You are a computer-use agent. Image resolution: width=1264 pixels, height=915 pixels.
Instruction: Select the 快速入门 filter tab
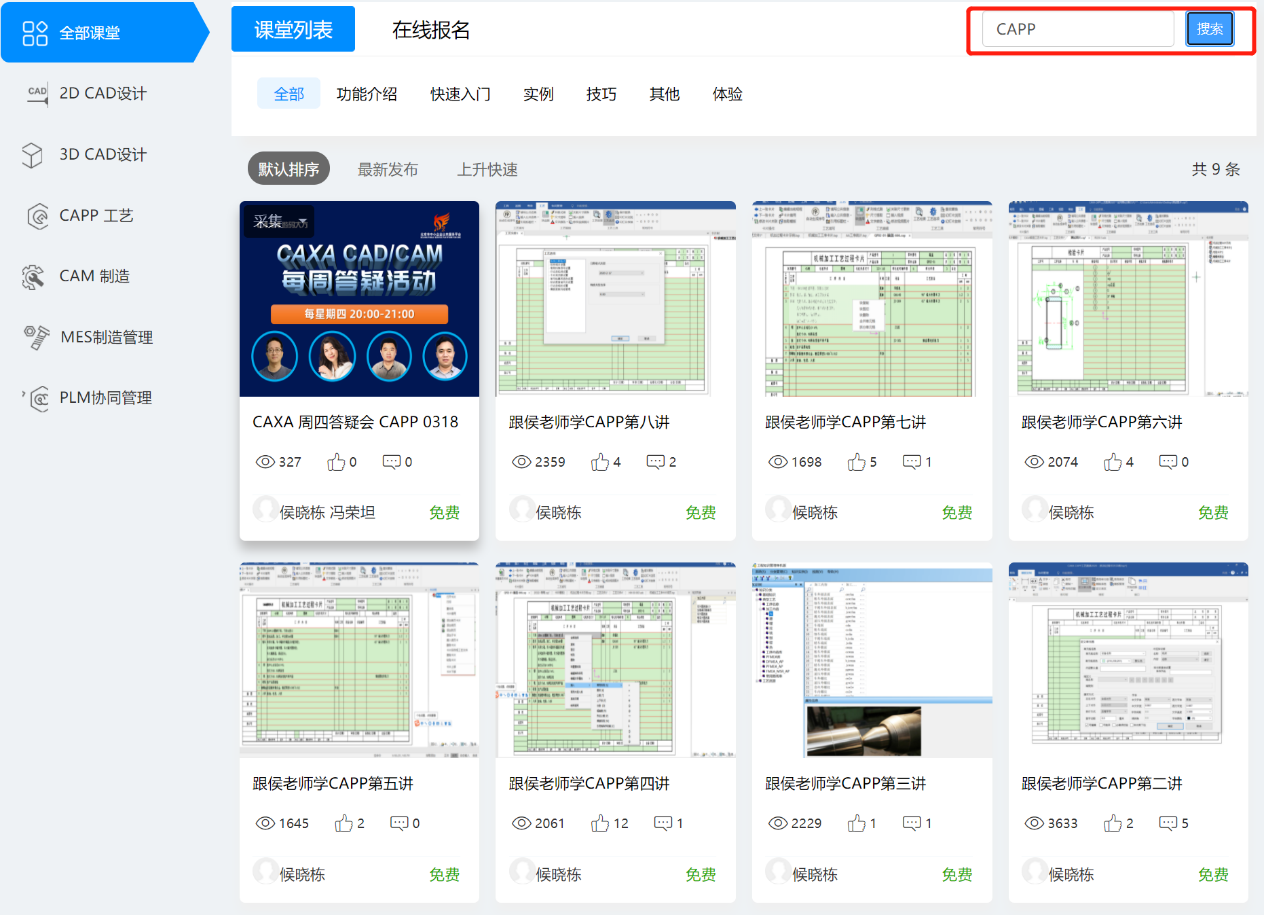tap(460, 94)
